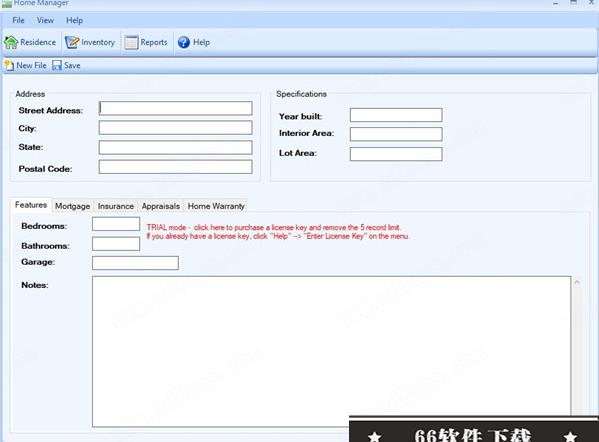The height and width of the screenshot is (442, 599).
Task: Close the Home Manager window
Action: coord(591,3)
